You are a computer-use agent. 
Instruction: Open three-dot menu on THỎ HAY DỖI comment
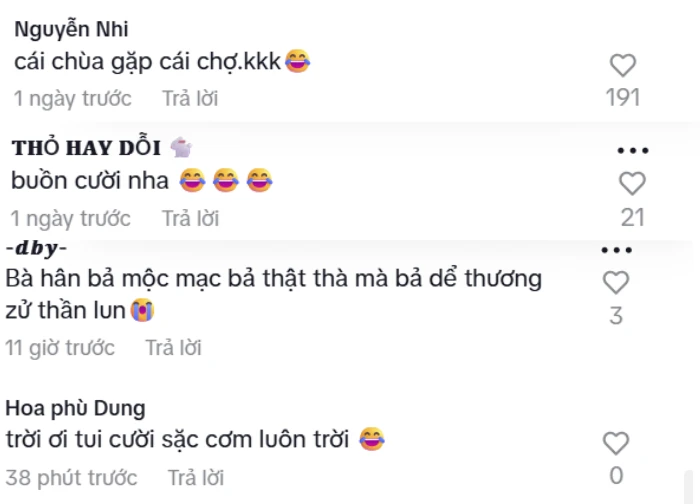[x=633, y=151]
